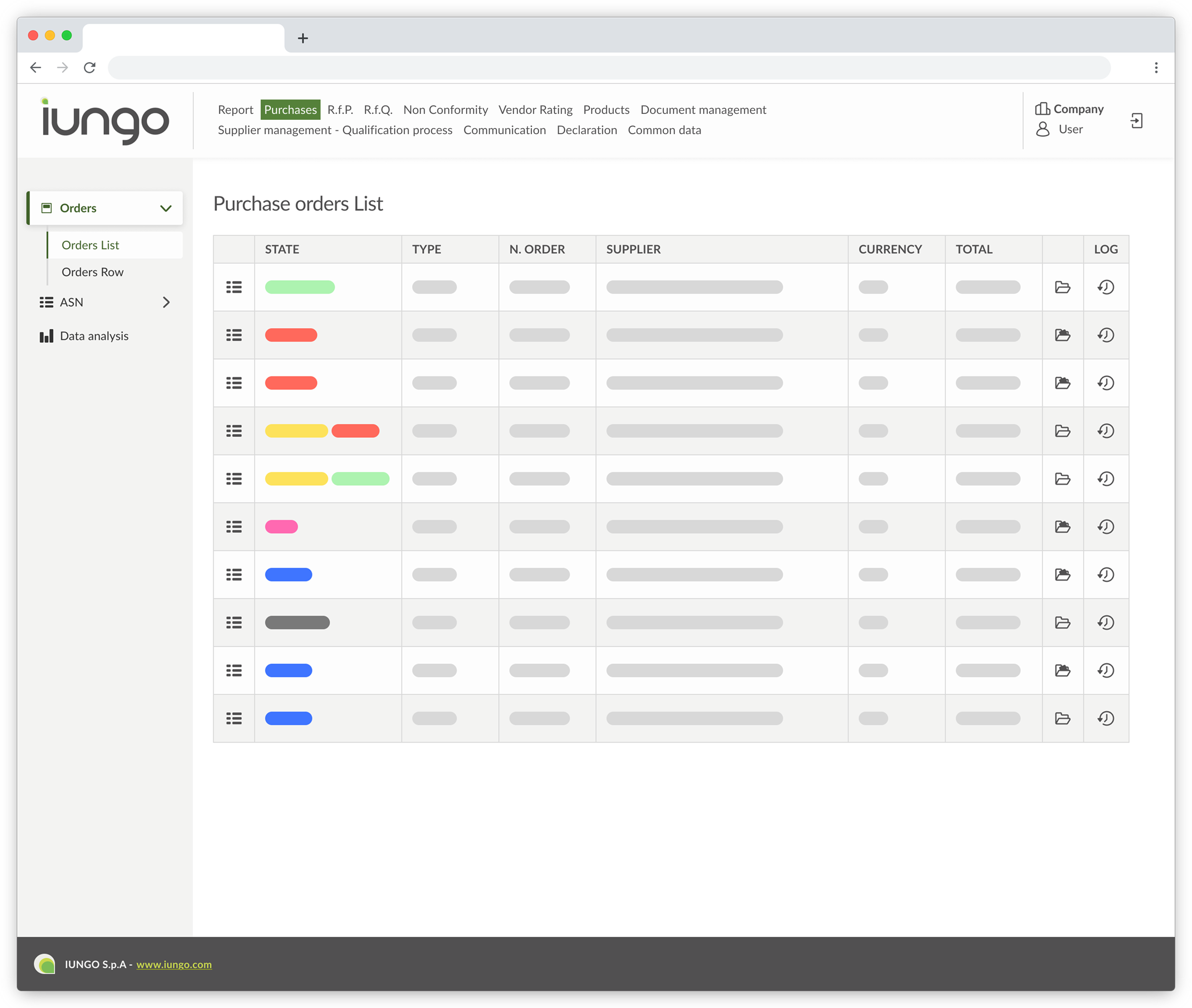The width and height of the screenshot is (1192, 1008).
Task: Open new browser tab with plus
Action: pos(303,38)
